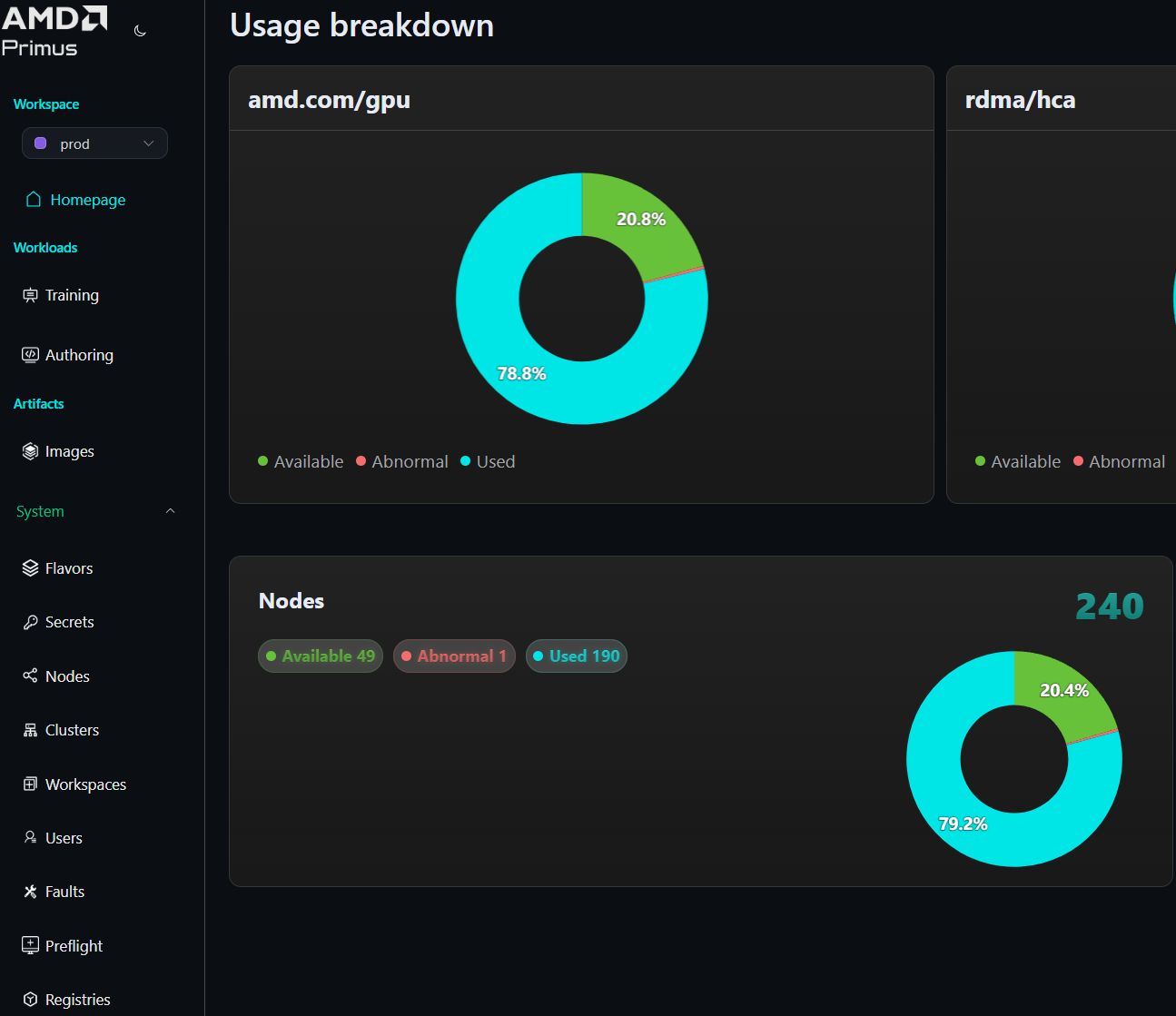Open the Secrets key icon
This screenshot has width=1176, height=1016.
coord(31,621)
